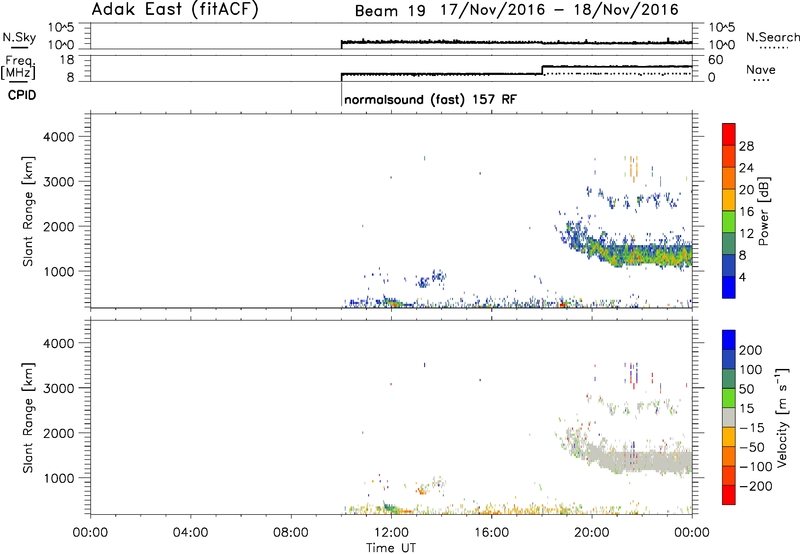Click the CPID start marker line at 10:00

[x=341, y=95]
